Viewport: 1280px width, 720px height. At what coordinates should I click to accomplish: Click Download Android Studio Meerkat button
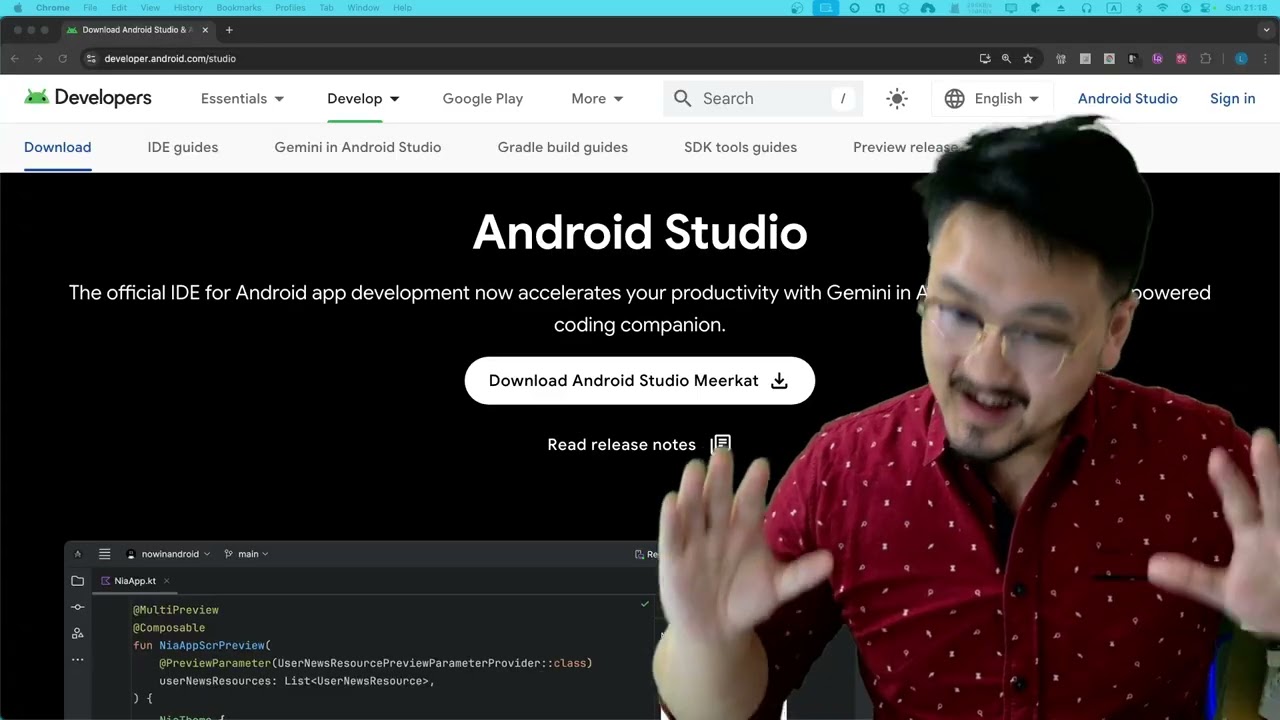(640, 381)
